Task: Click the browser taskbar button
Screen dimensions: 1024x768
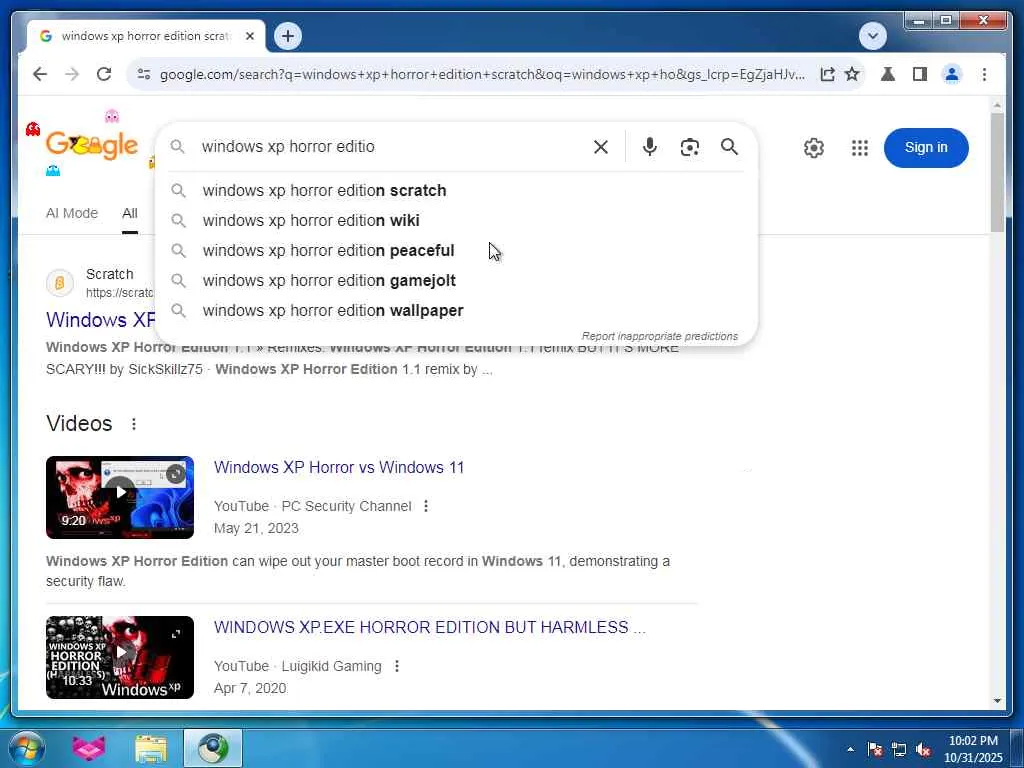Action: click(213, 748)
